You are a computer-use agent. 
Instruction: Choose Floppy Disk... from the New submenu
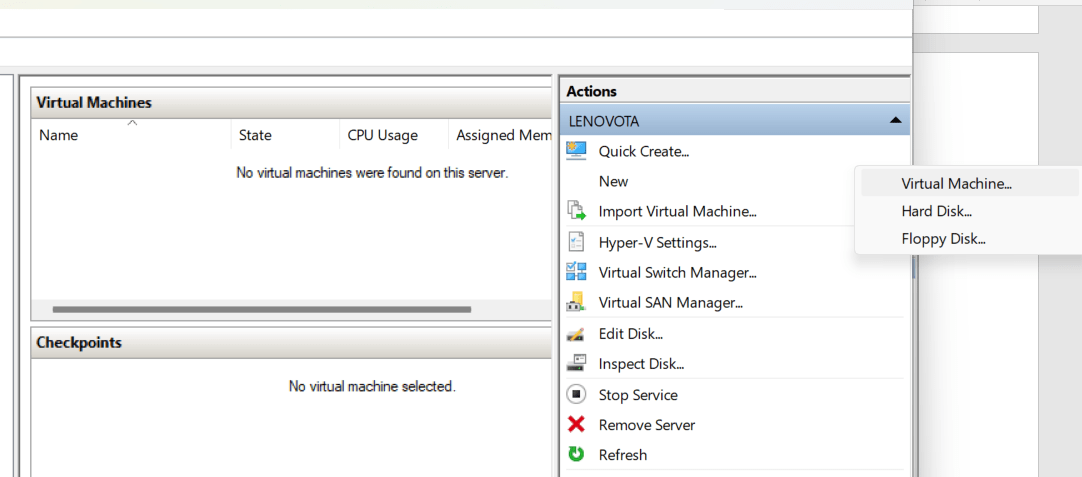click(943, 239)
